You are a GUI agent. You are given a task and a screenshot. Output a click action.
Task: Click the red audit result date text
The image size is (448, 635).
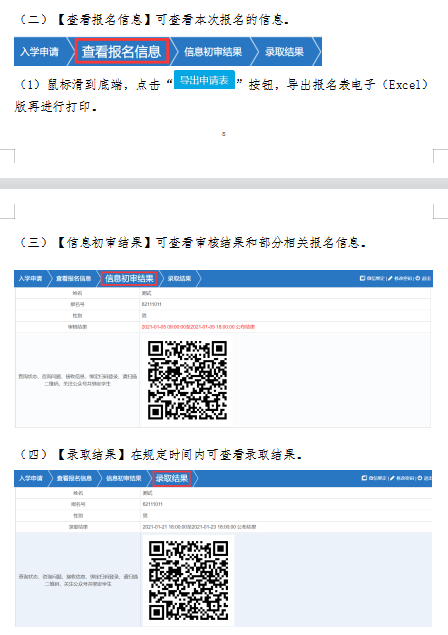(198, 327)
